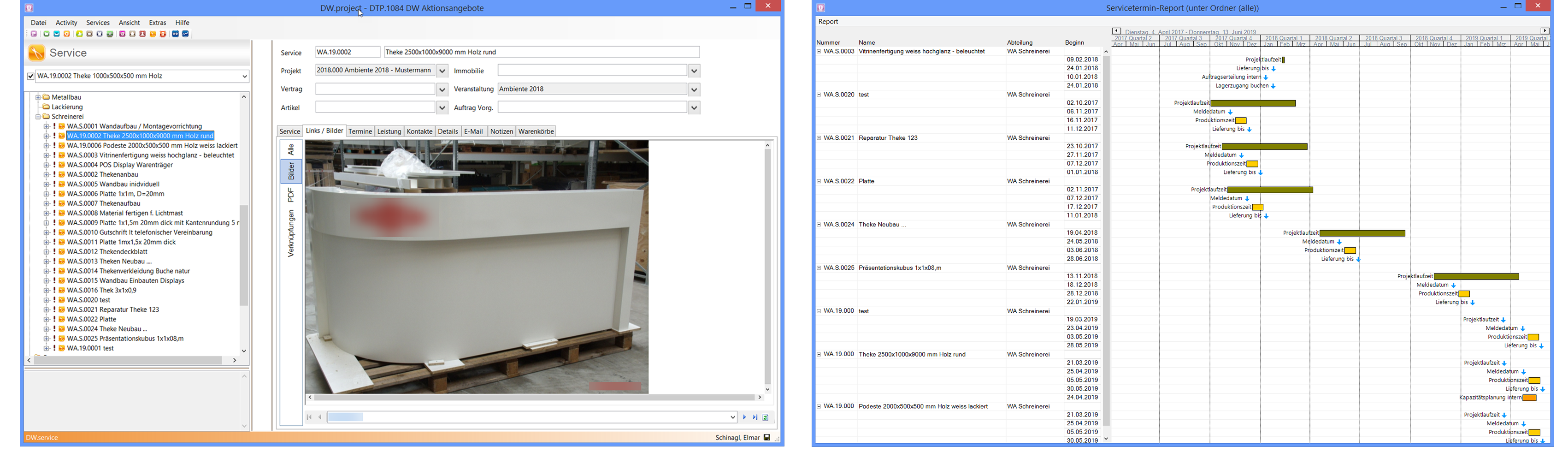Open the Veranstaltung dropdown arrow
Screen dimensions: 1568x470
694,89
